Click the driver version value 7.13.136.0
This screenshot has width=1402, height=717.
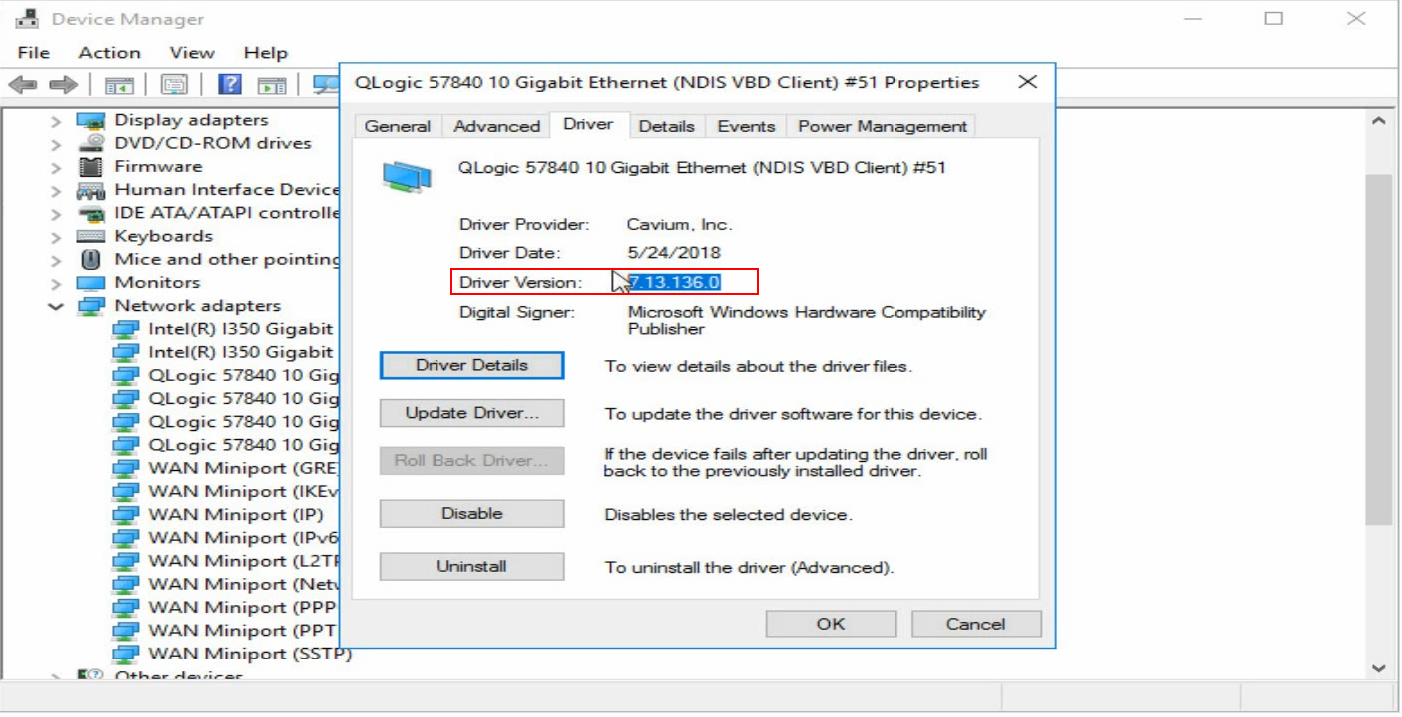click(x=674, y=282)
